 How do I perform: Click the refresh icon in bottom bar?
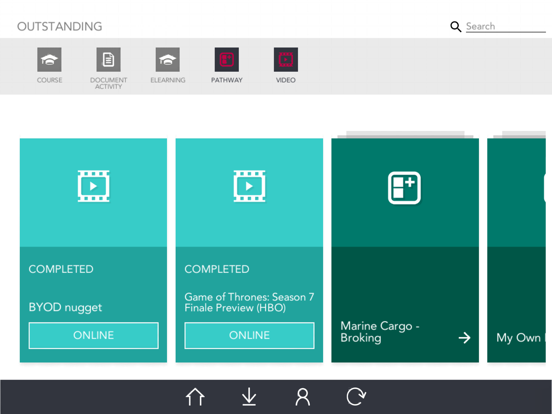(356, 397)
